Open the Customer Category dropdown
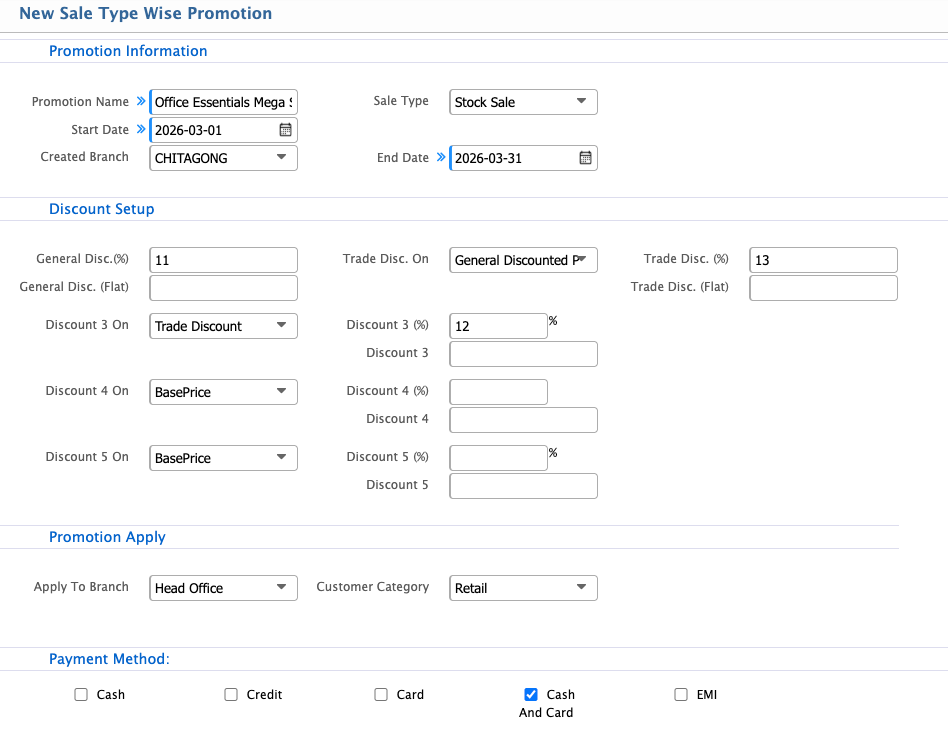This screenshot has height=732, width=948. click(523, 588)
